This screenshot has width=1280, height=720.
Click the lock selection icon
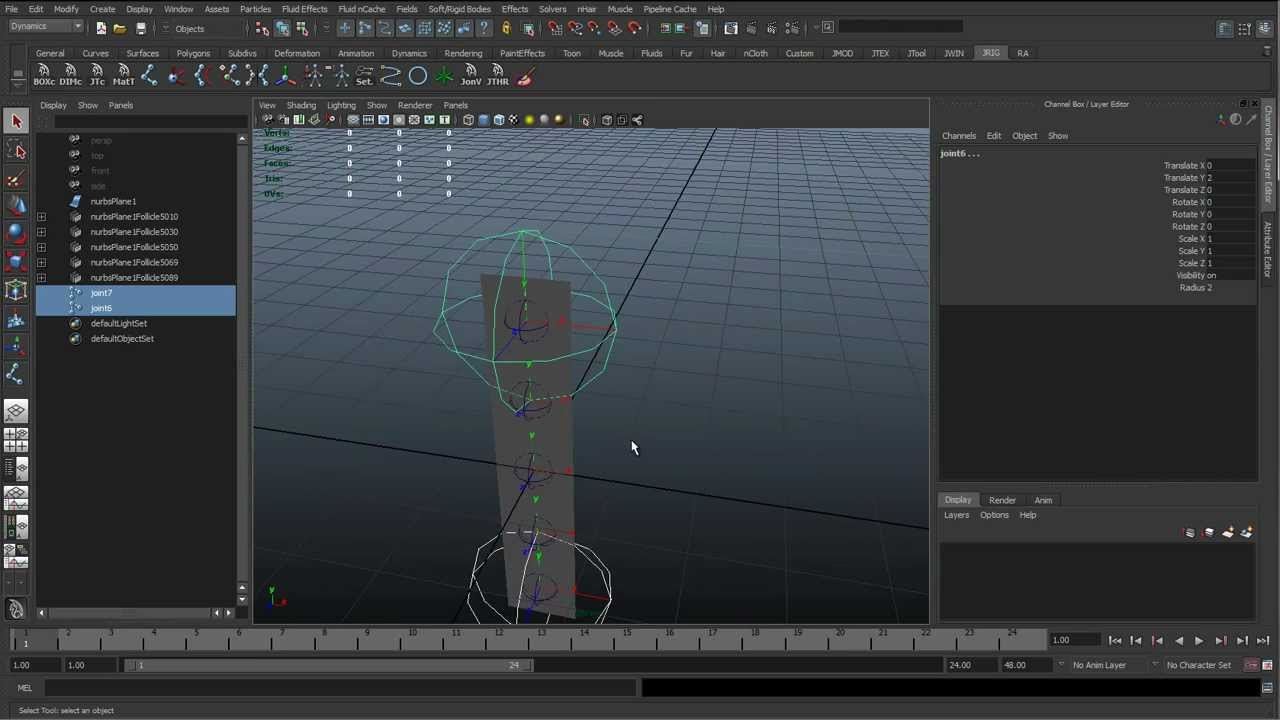coord(506,28)
